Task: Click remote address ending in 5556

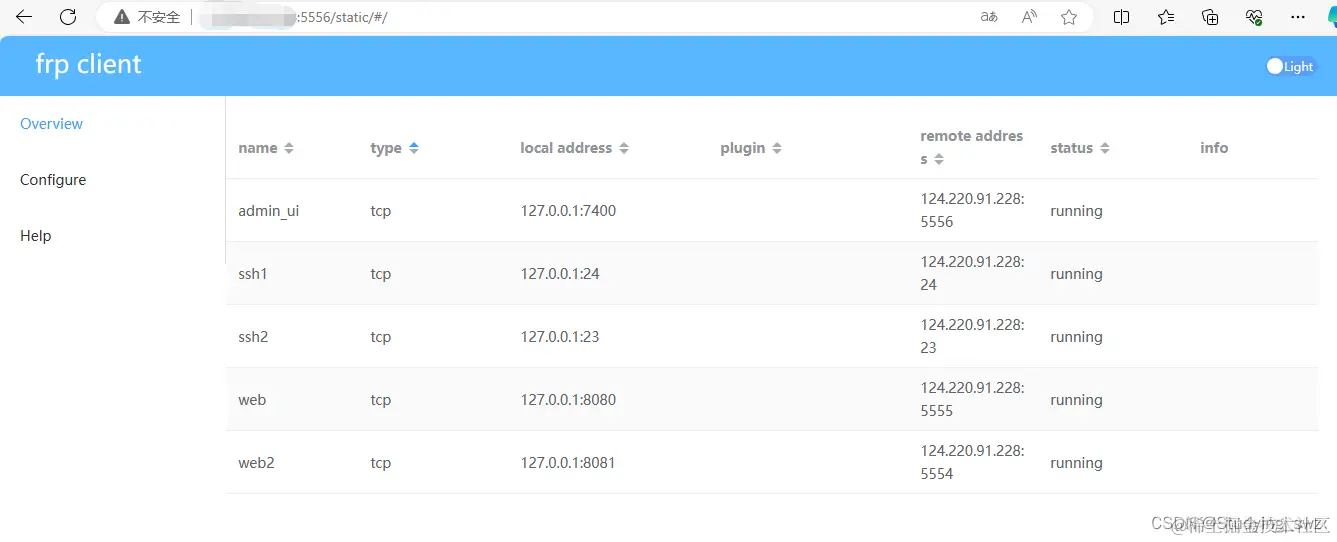Action: tap(972, 210)
